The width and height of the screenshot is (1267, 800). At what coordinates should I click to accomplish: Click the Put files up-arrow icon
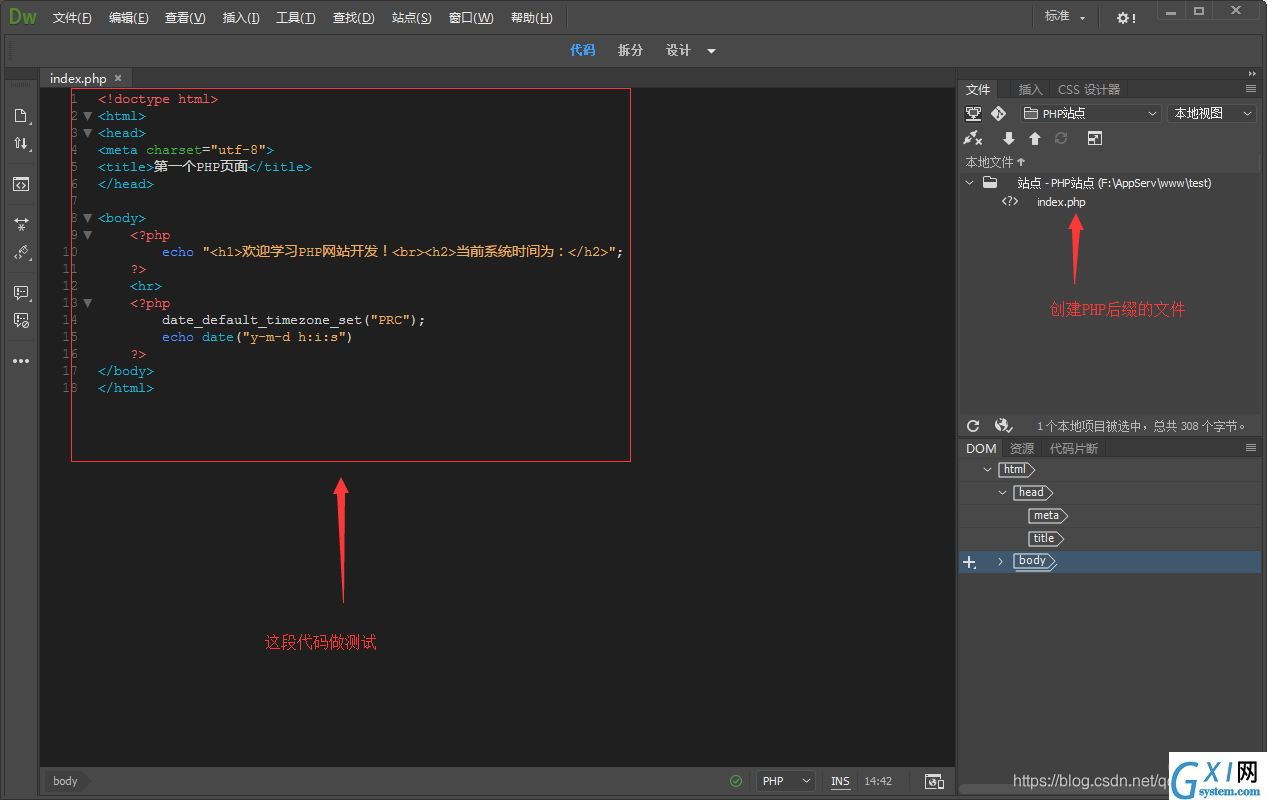tap(1035, 138)
